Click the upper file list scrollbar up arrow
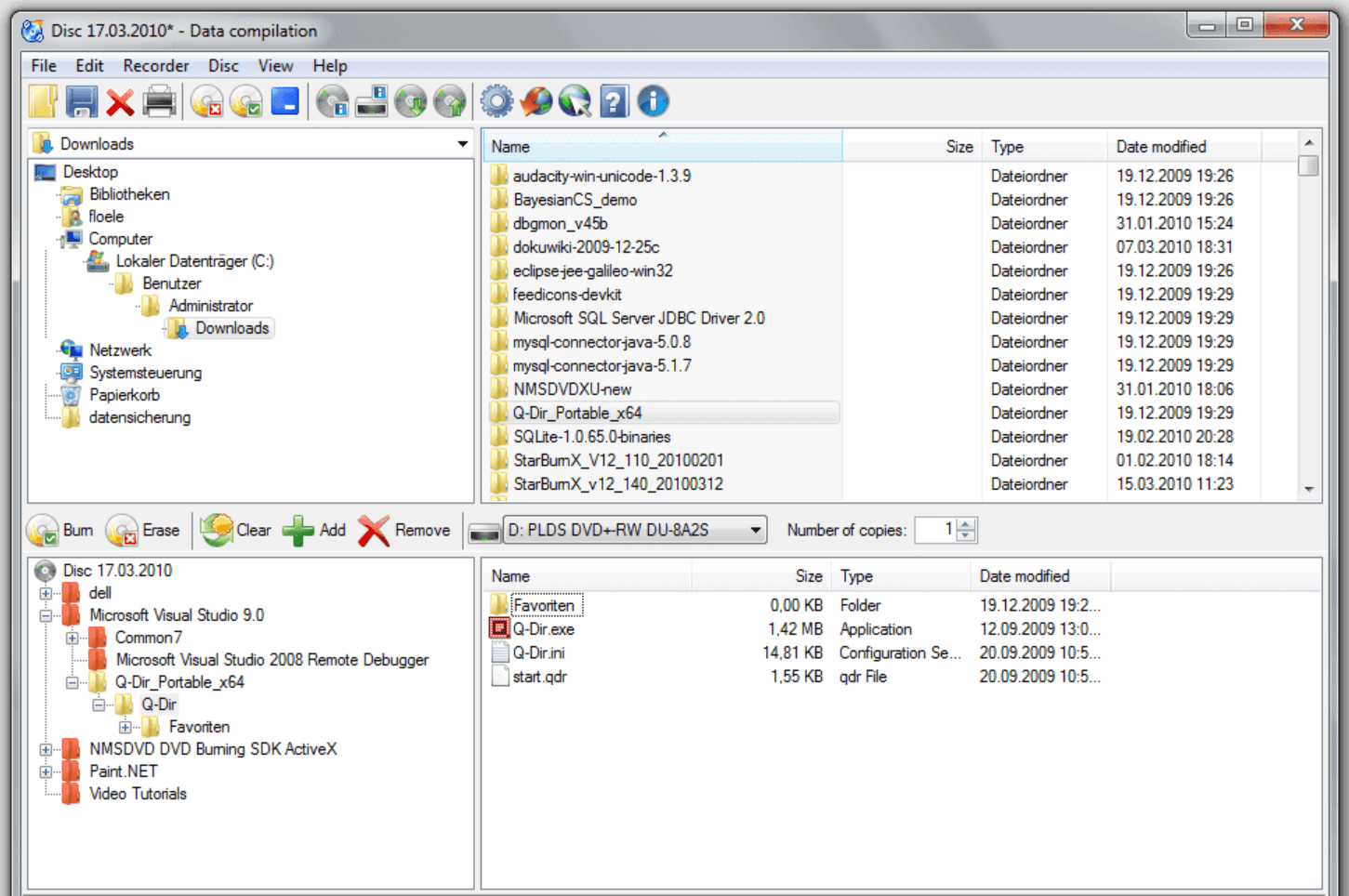This screenshot has height=896, width=1349. (1309, 143)
